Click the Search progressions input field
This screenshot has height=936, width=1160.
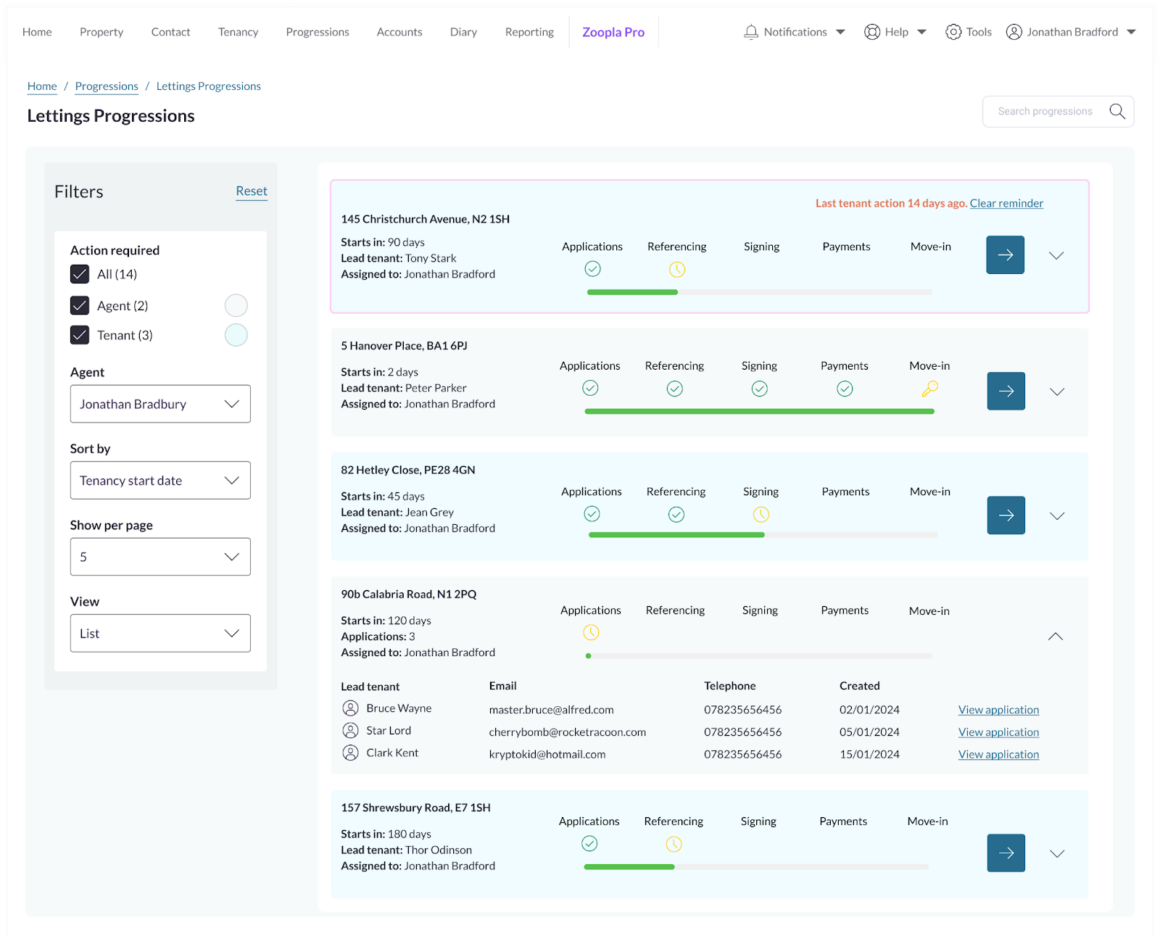click(x=1045, y=111)
